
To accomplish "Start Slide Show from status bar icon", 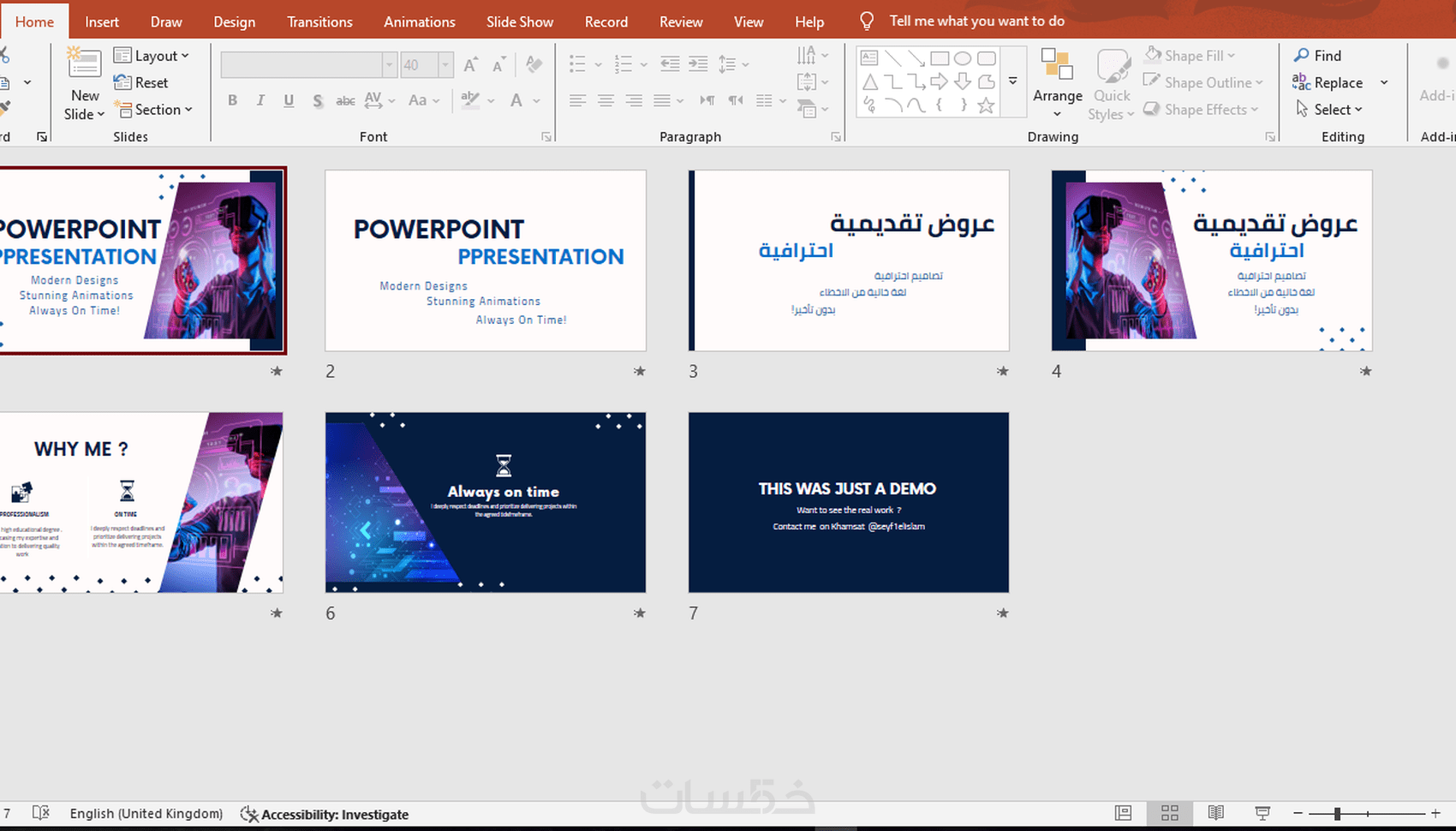I will pyautogui.click(x=1262, y=813).
